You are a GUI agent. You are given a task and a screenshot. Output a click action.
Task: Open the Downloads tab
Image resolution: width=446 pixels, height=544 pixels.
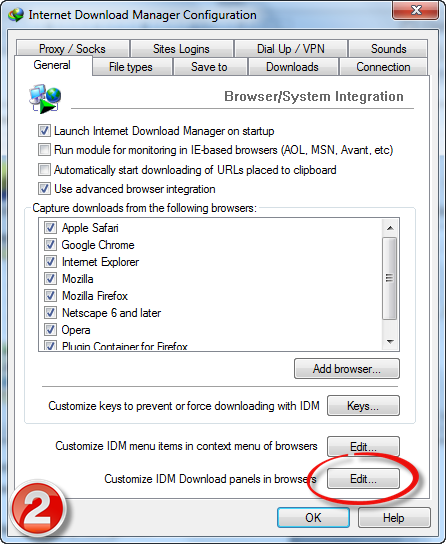(x=292, y=67)
